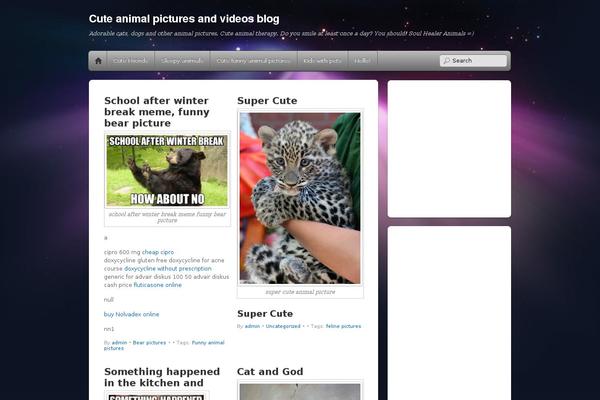Go to the home icon in navigation
The width and height of the screenshot is (600, 400).
click(x=98, y=61)
